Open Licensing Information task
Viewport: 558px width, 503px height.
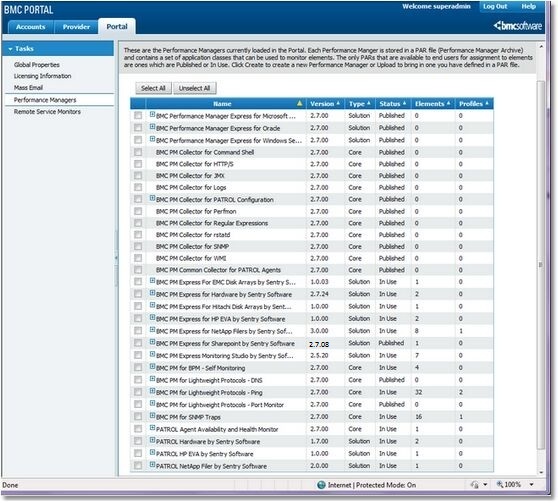point(42,76)
